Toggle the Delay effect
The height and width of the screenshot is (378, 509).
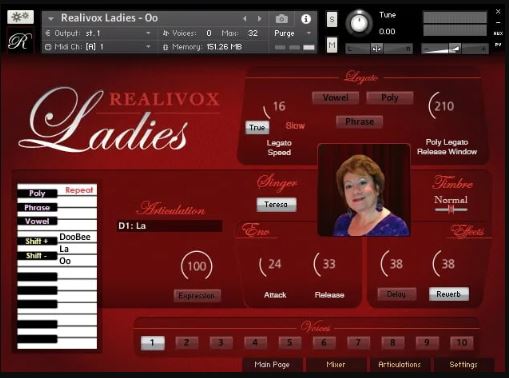pyautogui.click(x=396, y=294)
